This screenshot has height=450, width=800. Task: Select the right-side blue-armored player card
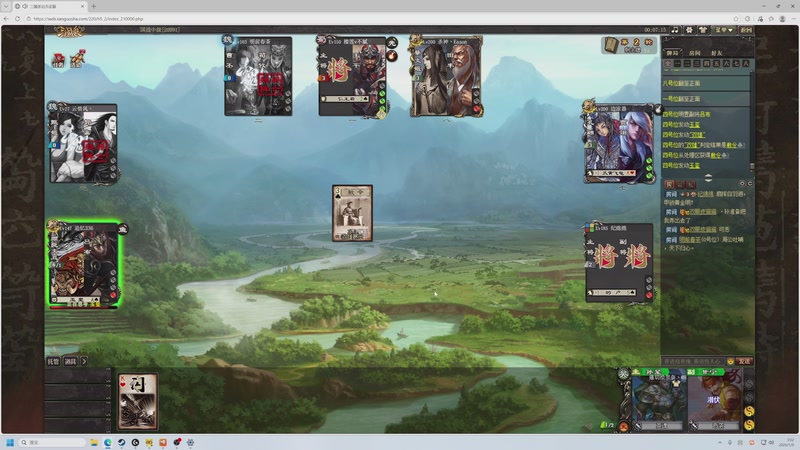(x=619, y=143)
